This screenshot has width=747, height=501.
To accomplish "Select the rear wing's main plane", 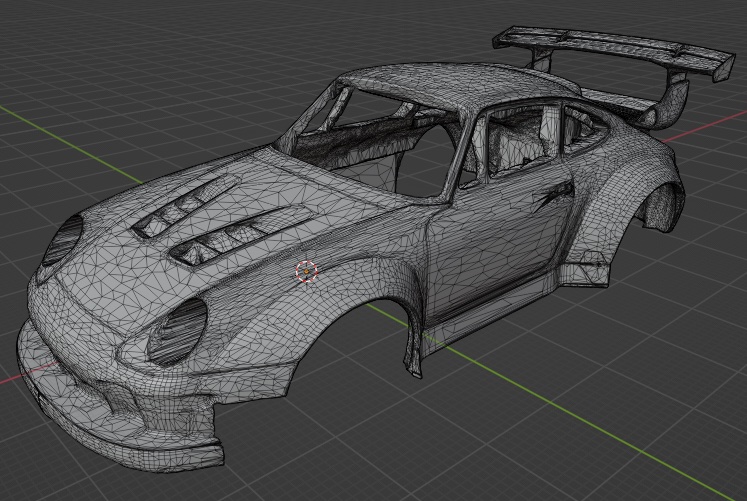I will pyautogui.click(x=598, y=45).
